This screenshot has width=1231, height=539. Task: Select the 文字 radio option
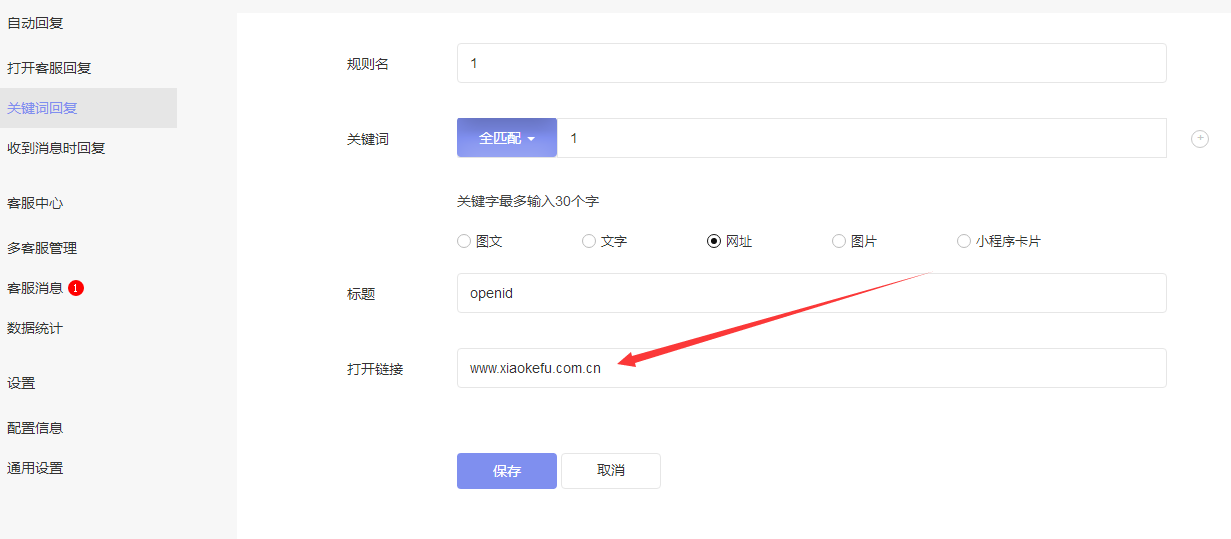coord(589,241)
